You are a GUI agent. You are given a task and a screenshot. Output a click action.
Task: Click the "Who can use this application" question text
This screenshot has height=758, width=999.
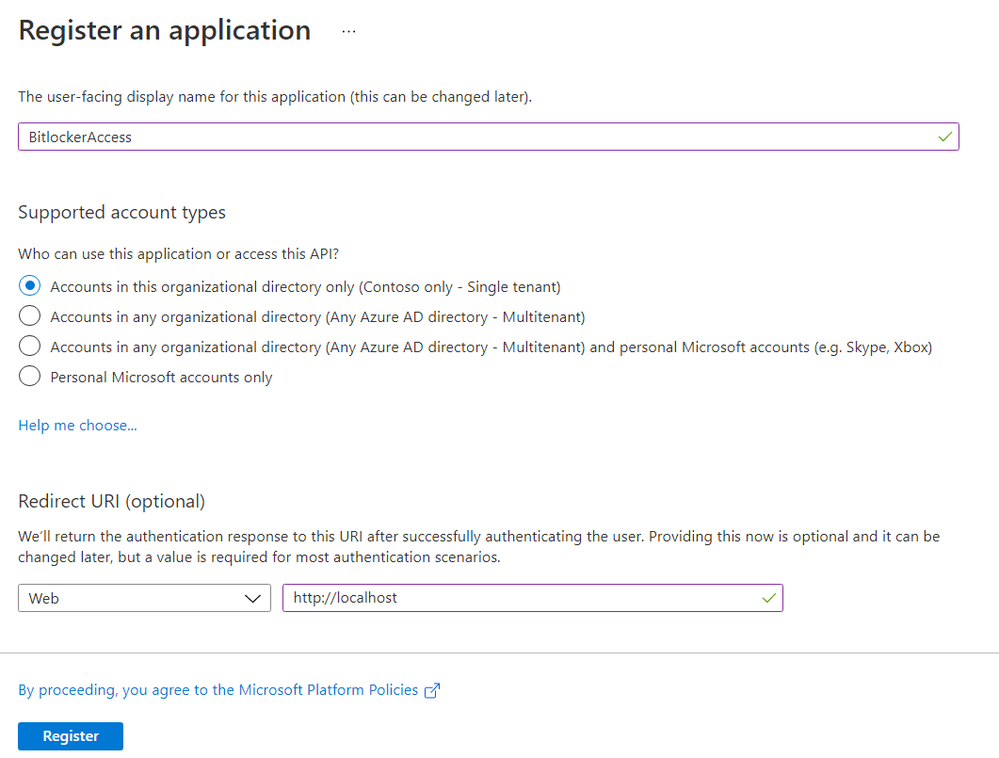[185, 254]
